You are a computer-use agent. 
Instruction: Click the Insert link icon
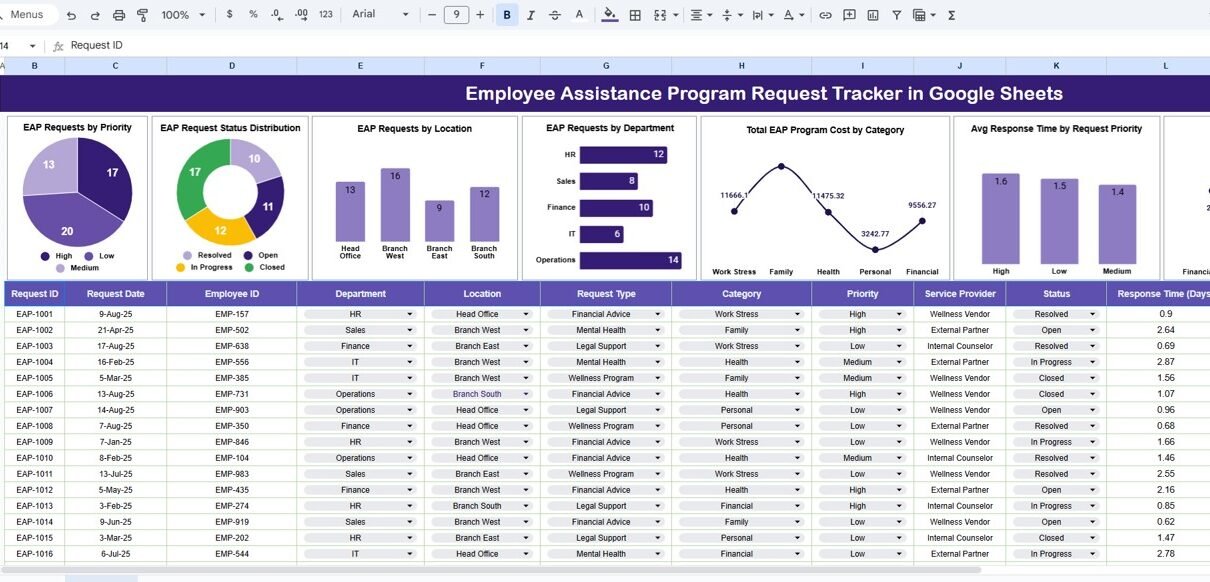coord(825,15)
